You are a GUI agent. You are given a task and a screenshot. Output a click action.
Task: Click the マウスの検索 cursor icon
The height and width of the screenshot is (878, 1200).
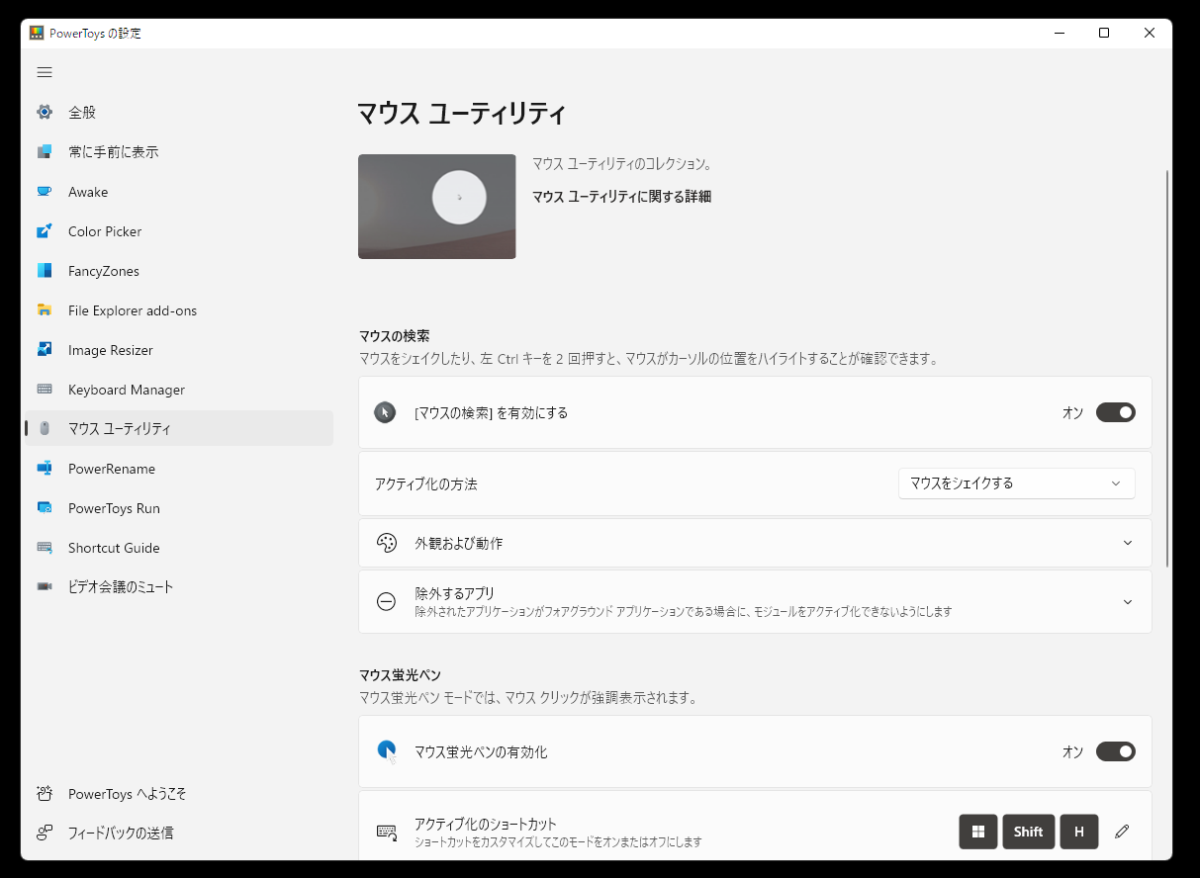(385, 412)
